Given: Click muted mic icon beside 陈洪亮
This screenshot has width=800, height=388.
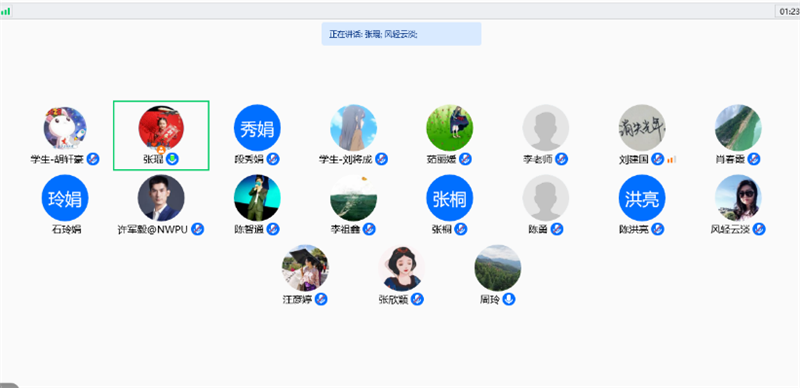Looking at the screenshot, I should tap(658, 229).
